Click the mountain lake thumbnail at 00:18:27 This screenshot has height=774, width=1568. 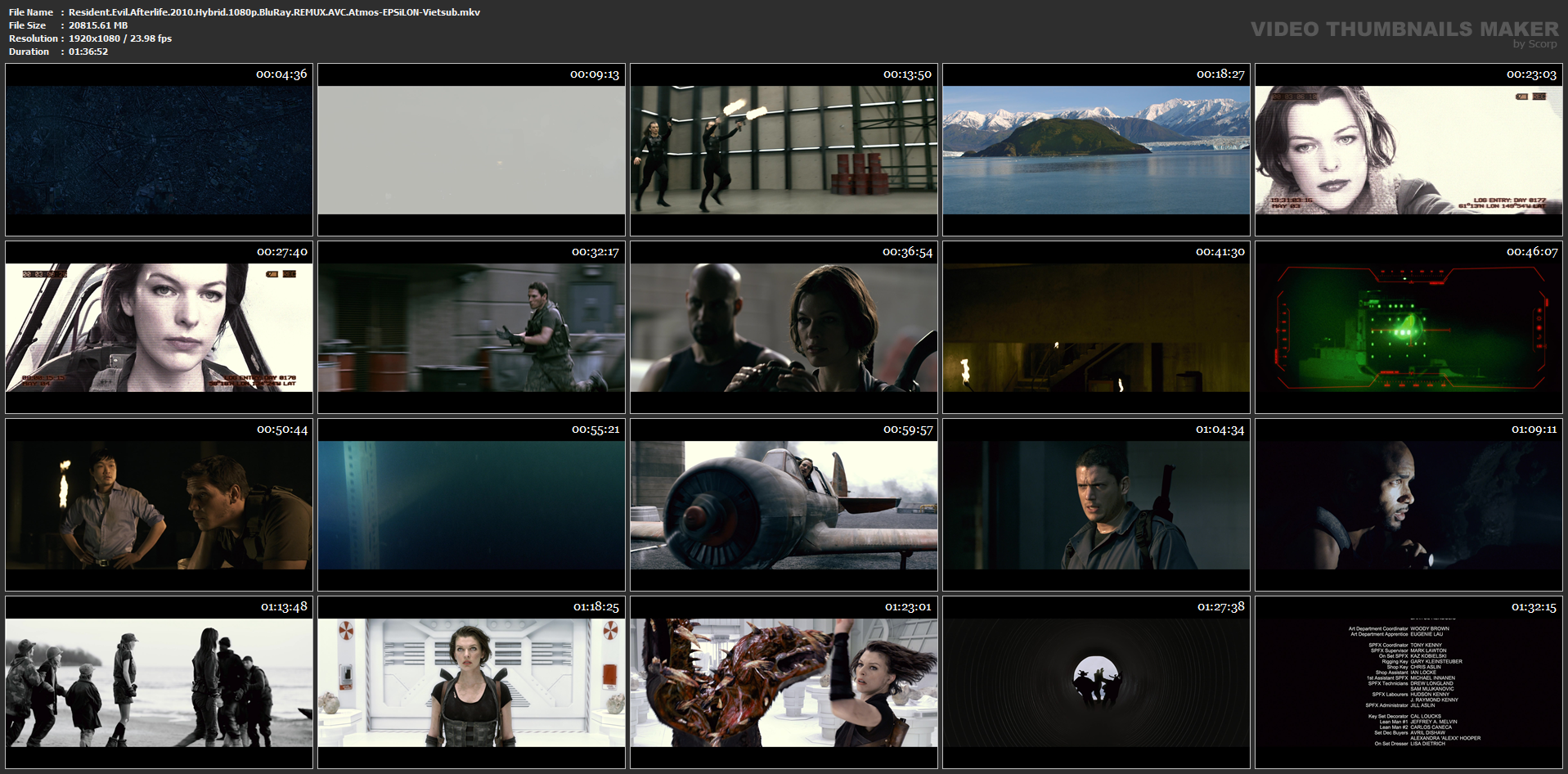point(1096,150)
